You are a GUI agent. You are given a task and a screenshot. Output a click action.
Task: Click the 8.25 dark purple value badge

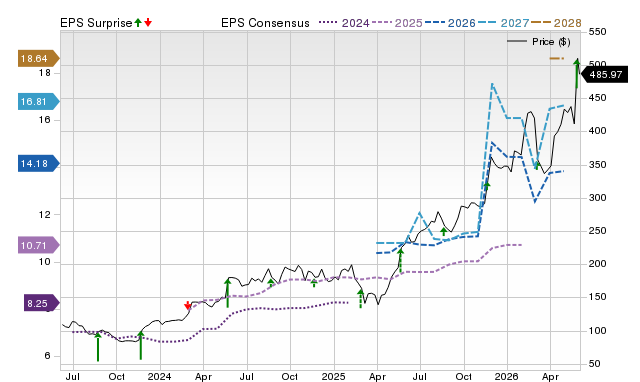point(41,303)
